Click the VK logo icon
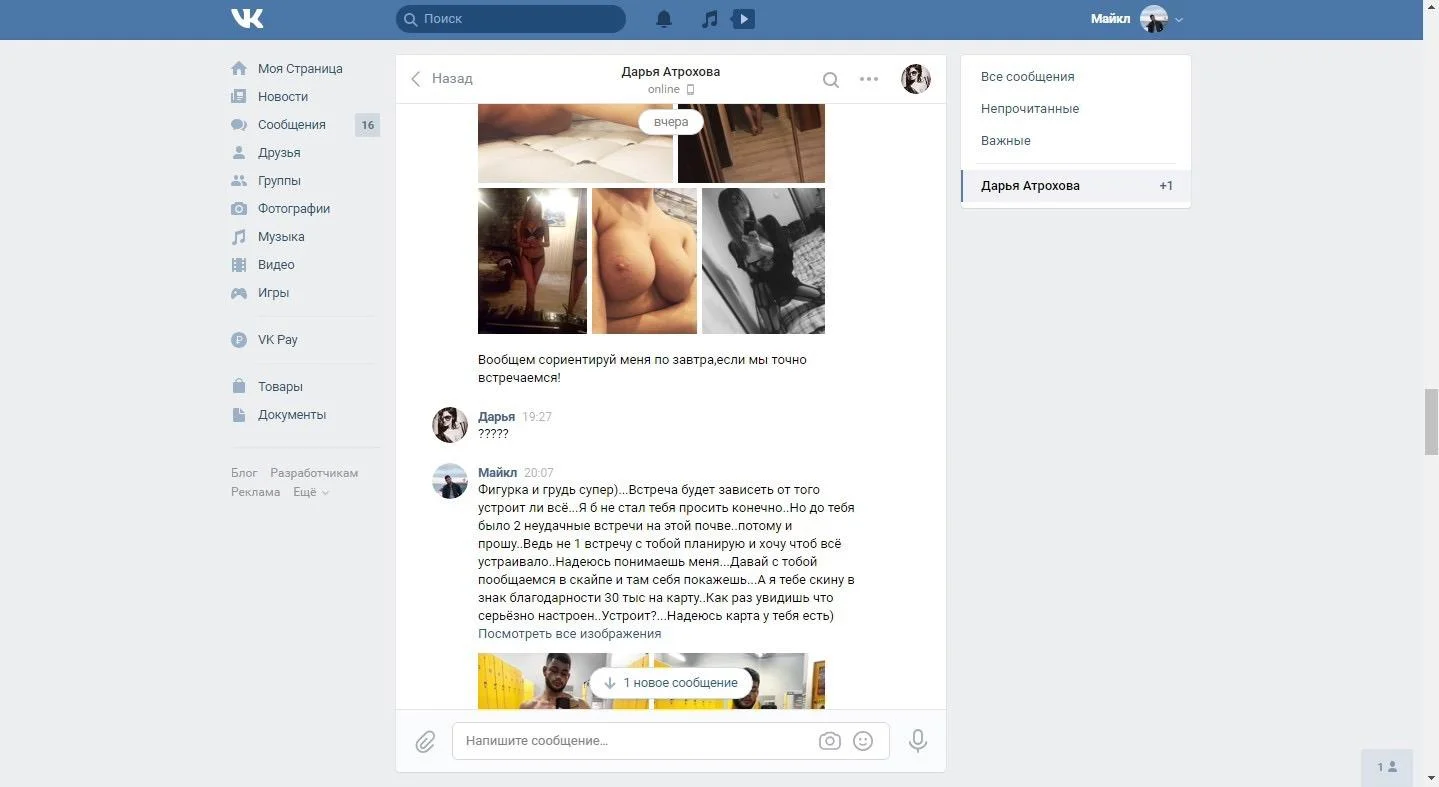This screenshot has width=1439, height=787. click(247, 19)
